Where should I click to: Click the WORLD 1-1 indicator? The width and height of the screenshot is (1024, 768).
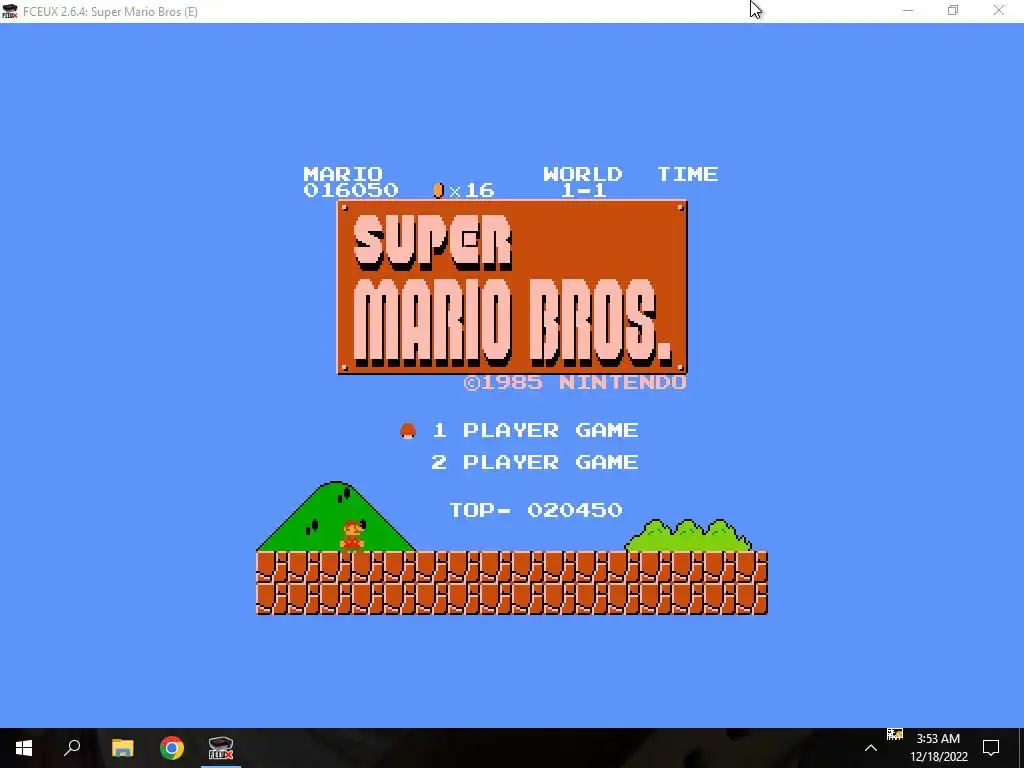pyautogui.click(x=583, y=182)
